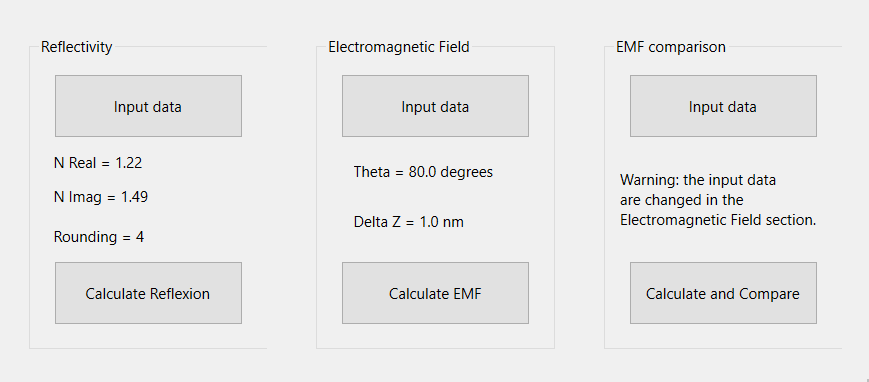Select the rounding value 4
This screenshot has height=382, width=869.
pyautogui.click(x=140, y=237)
